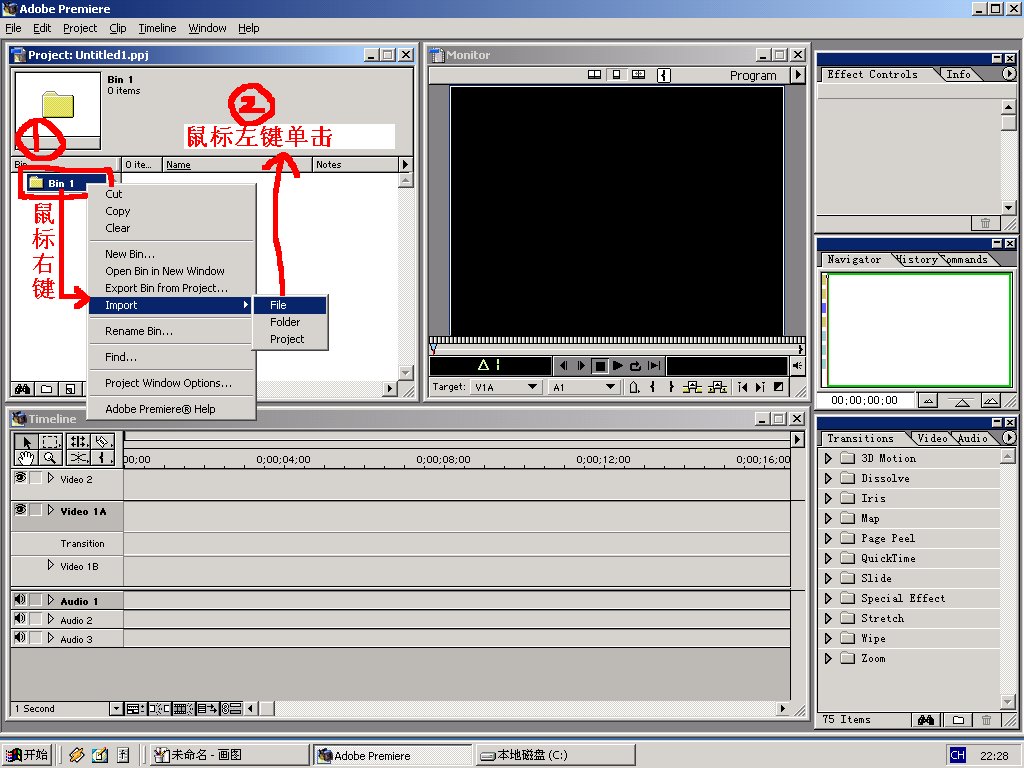The image size is (1024, 768).
Task: Select New Bin... in context menu
Action: (170, 254)
